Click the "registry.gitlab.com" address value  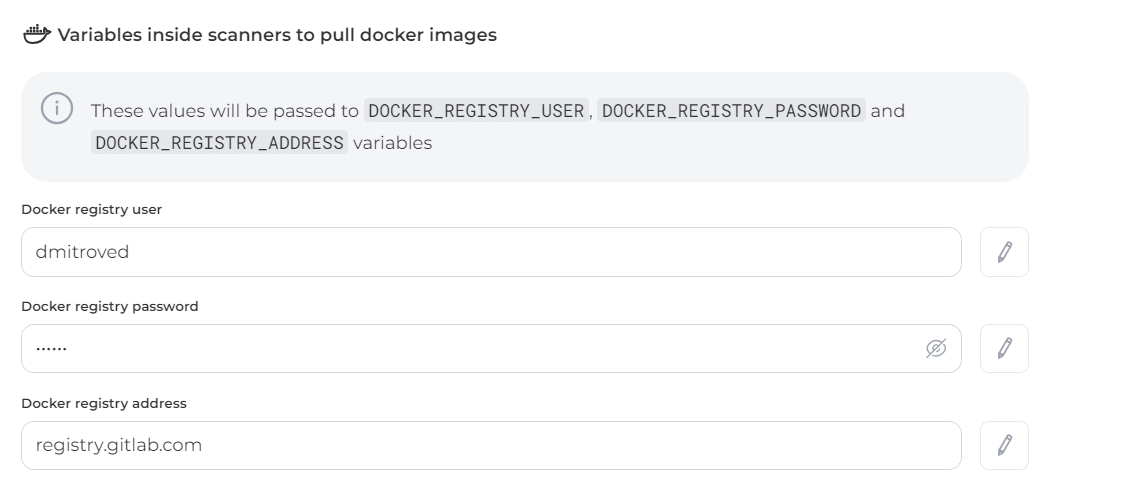[119, 445]
